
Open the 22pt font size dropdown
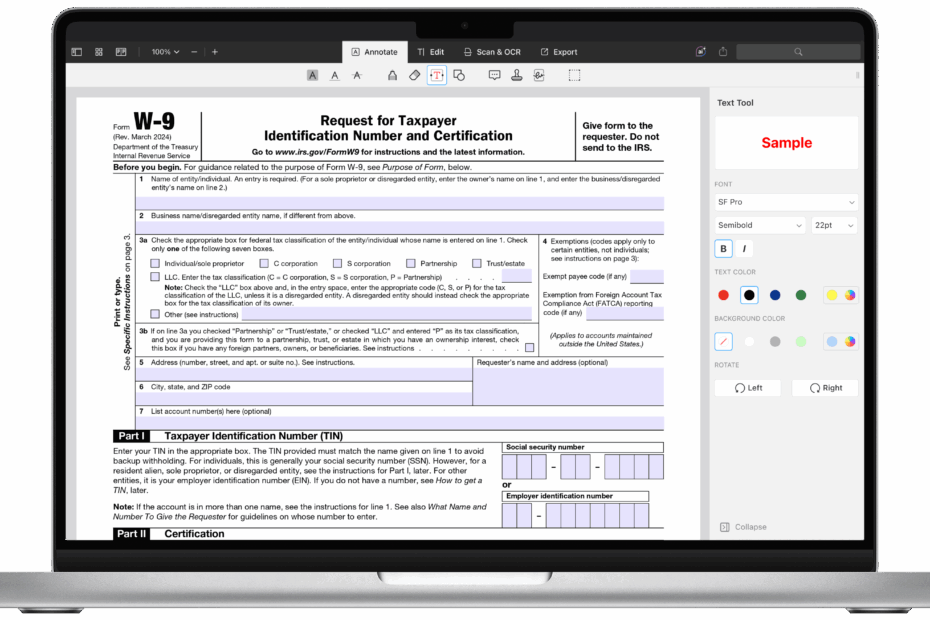tap(833, 225)
